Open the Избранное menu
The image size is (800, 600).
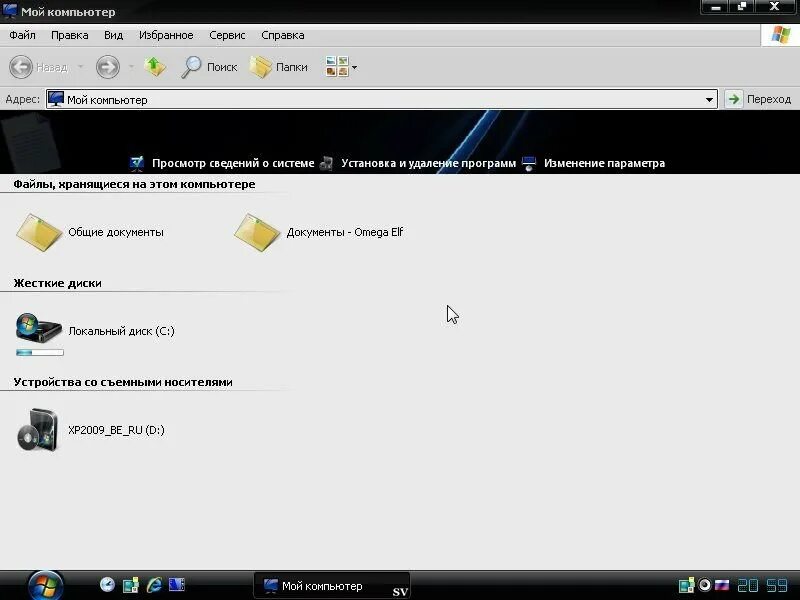[166, 35]
